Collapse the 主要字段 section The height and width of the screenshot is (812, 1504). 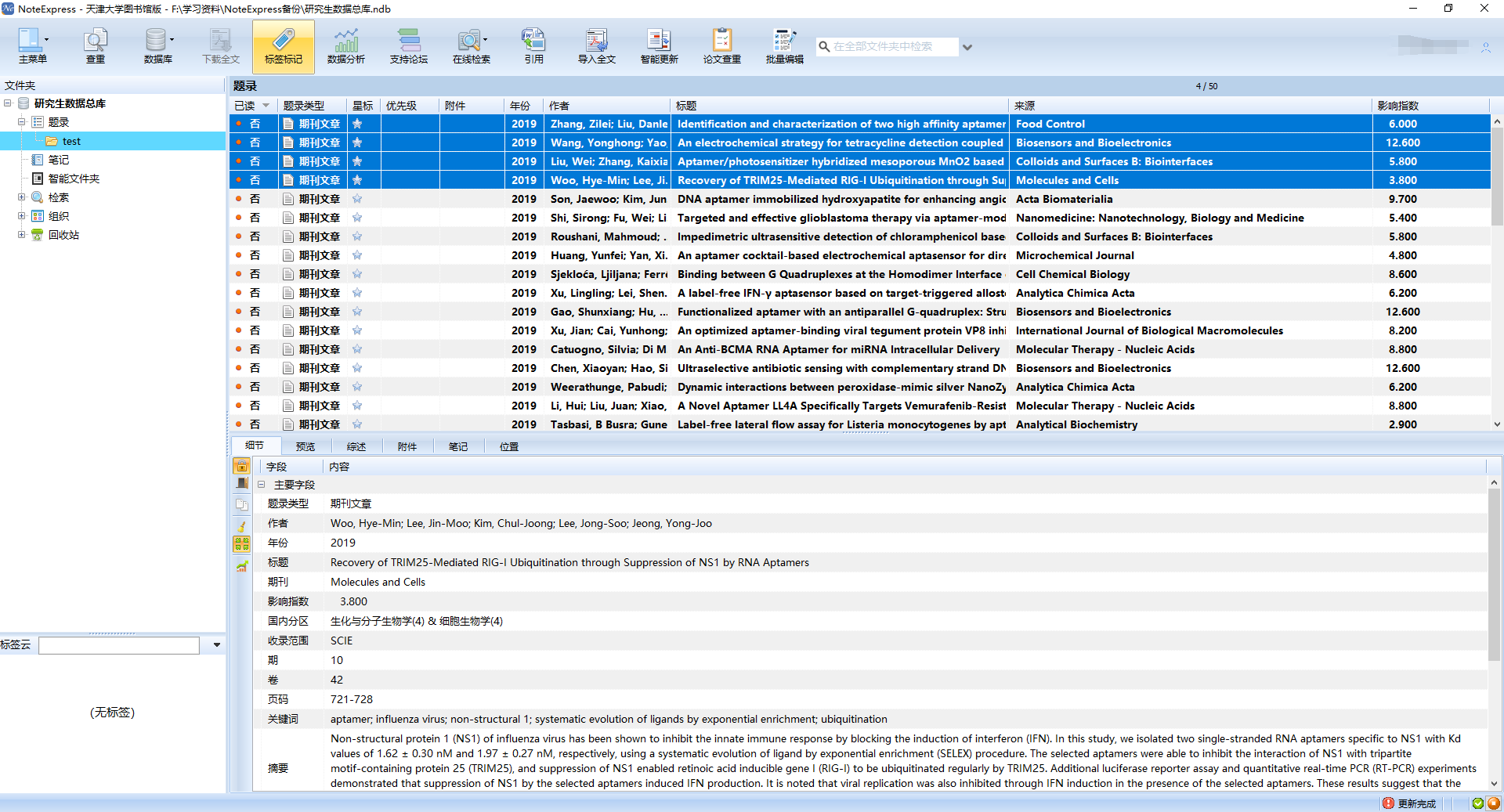(262, 485)
